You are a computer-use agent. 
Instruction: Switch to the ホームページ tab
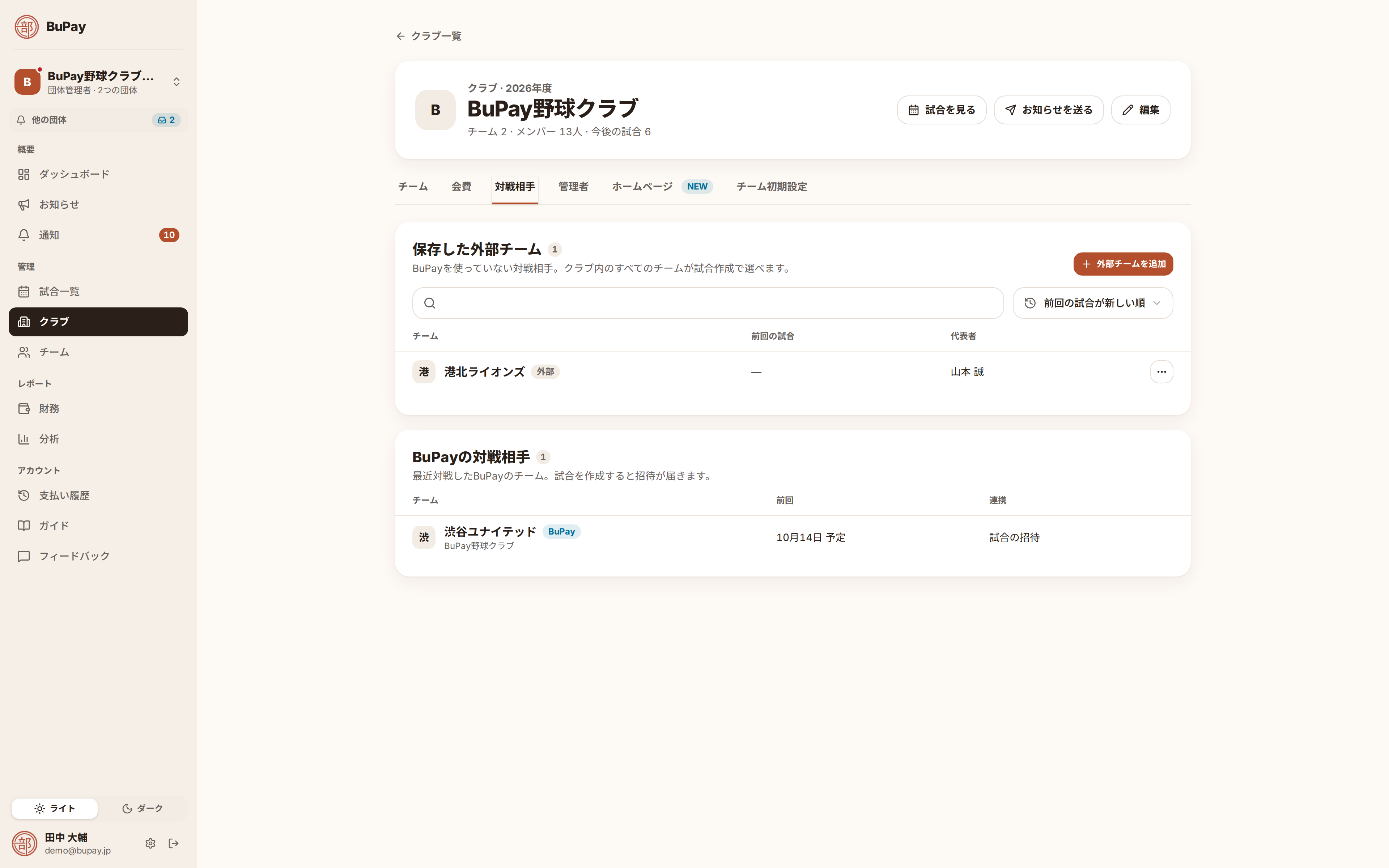click(x=662, y=187)
